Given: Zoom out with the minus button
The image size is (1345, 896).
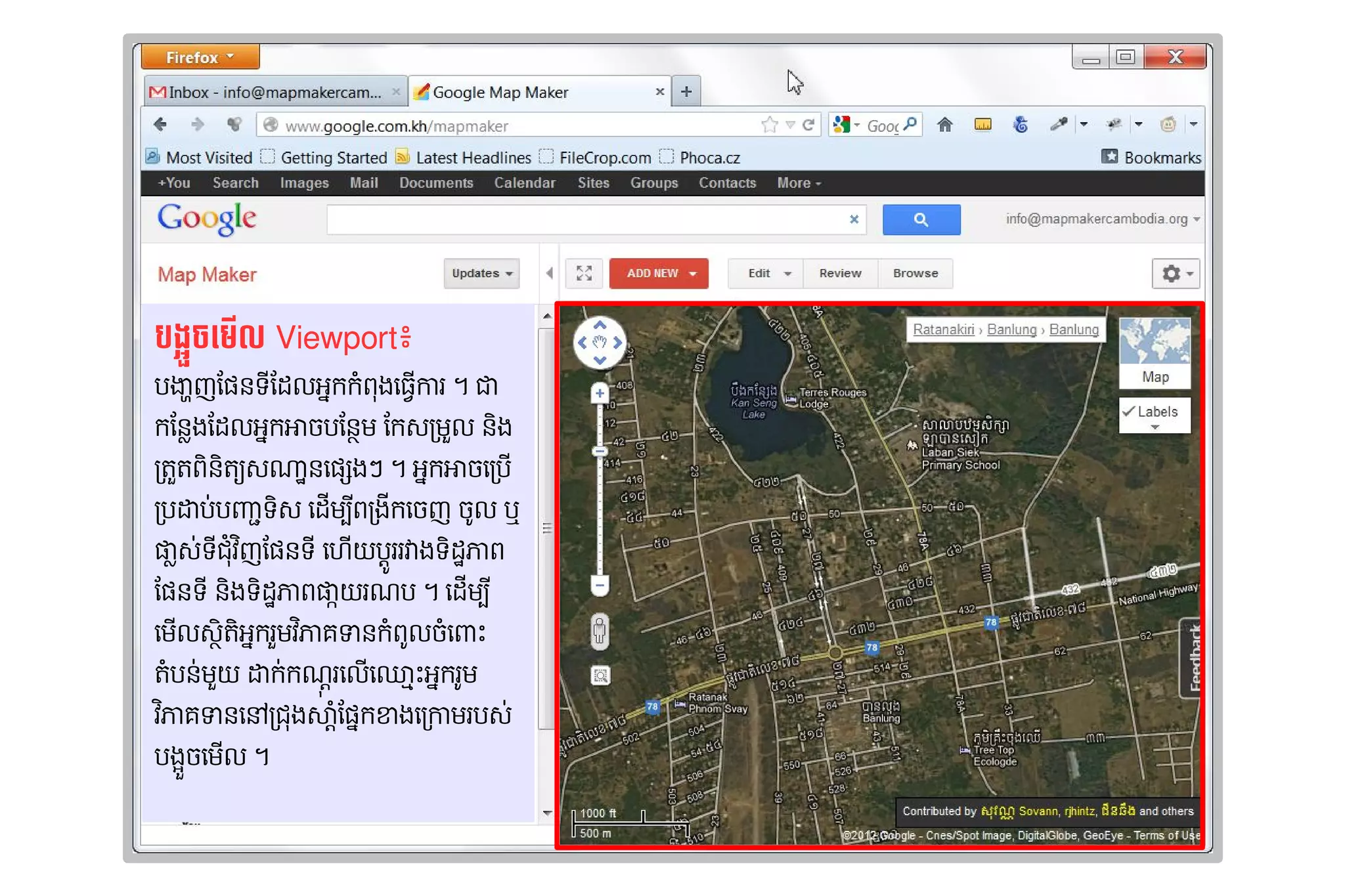Looking at the screenshot, I should (x=600, y=584).
